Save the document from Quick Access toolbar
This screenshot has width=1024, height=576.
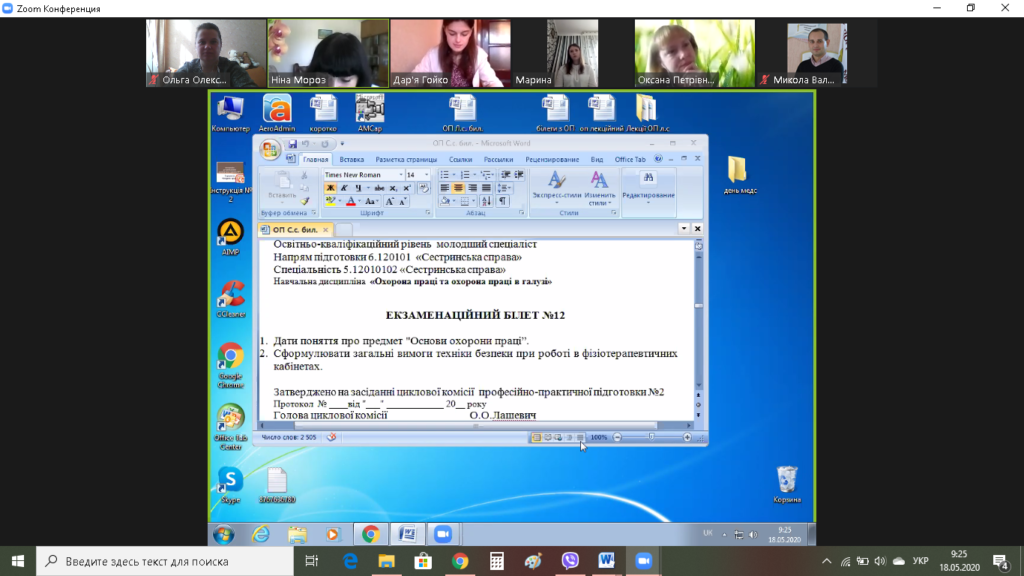point(292,144)
